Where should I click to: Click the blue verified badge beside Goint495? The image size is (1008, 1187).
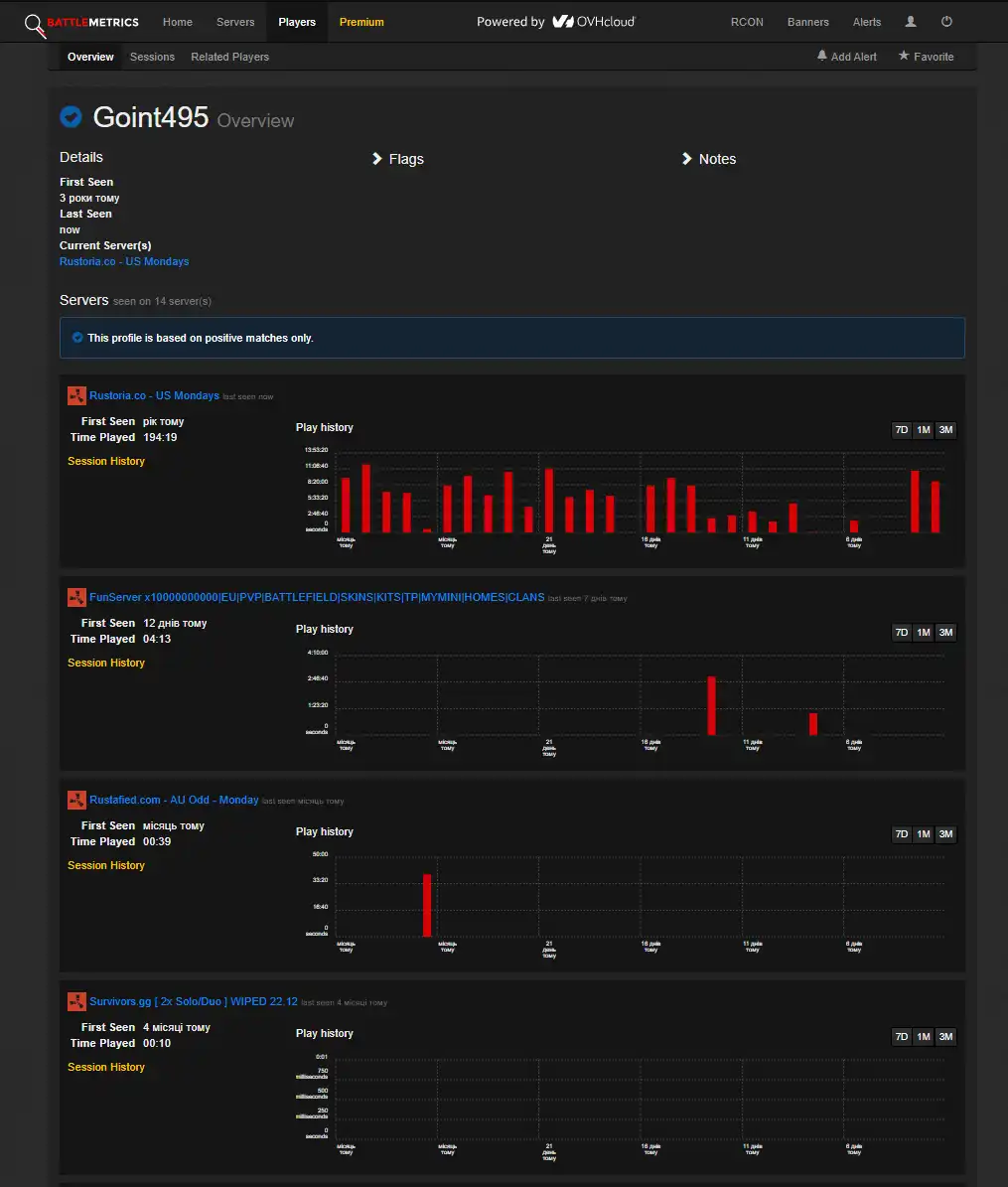[x=72, y=116]
